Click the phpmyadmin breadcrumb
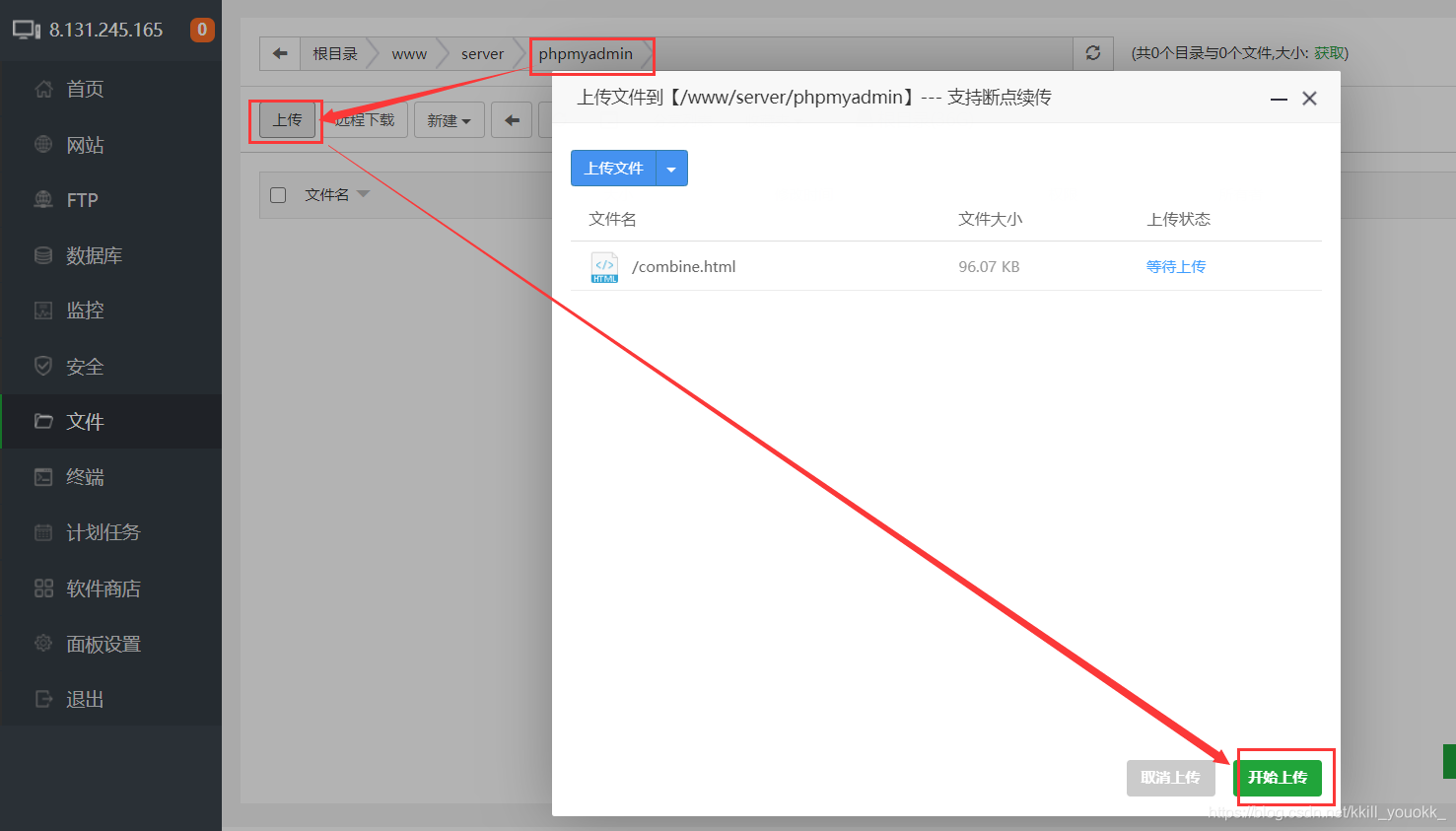Viewport: 1456px width, 831px height. 586,53
